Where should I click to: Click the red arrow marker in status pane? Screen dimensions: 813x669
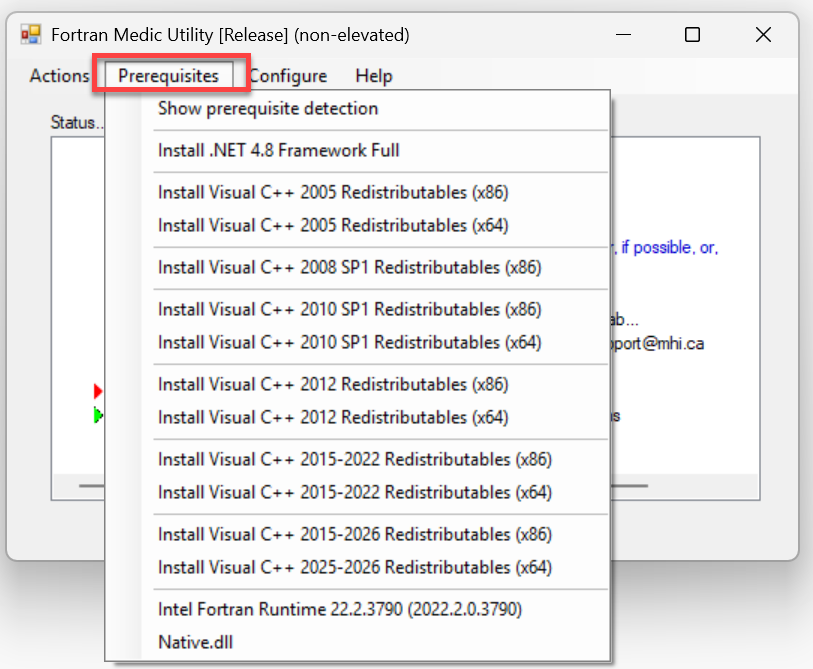pyautogui.click(x=98, y=391)
